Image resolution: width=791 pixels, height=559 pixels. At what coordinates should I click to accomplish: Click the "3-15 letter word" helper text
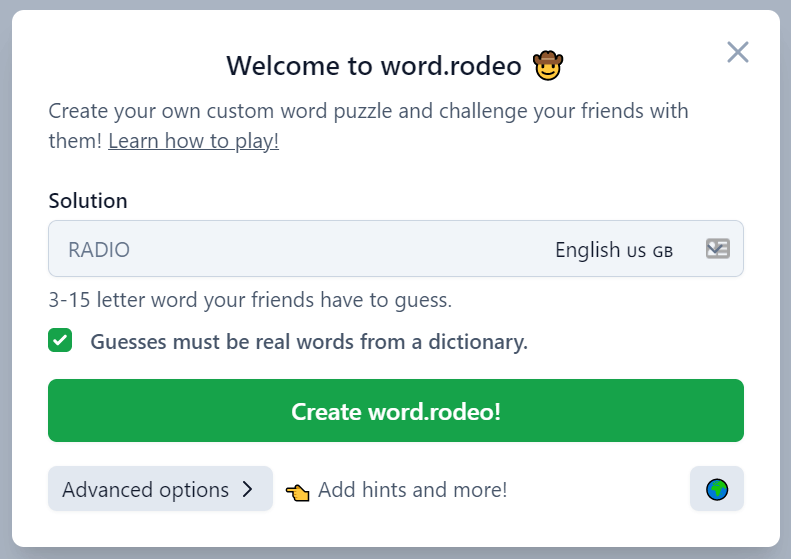point(250,300)
